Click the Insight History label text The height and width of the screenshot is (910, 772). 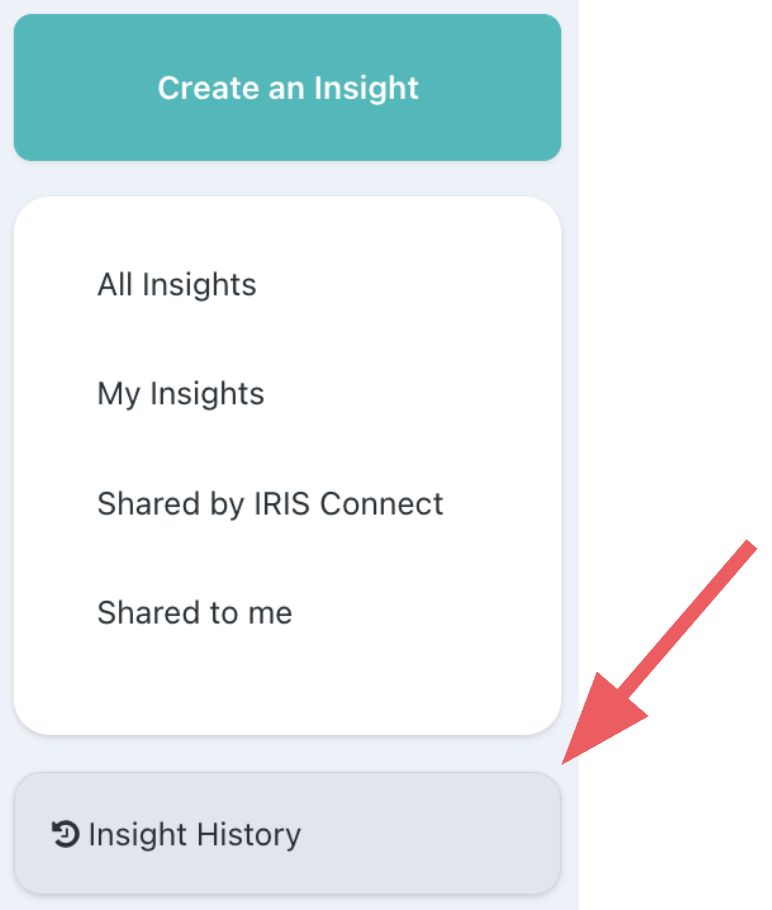pos(195,834)
